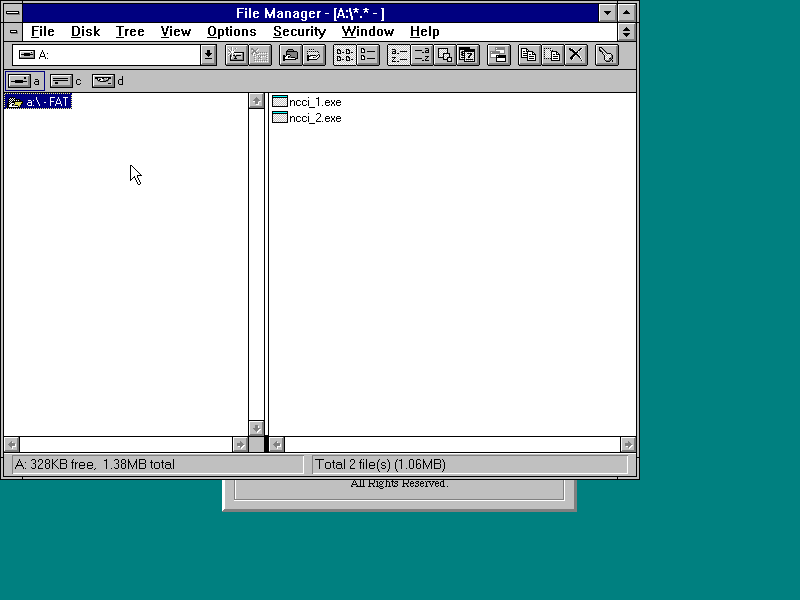Sort files by size icon
Image resolution: width=800 pixels, height=600 pixels.
(x=445, y=55)
